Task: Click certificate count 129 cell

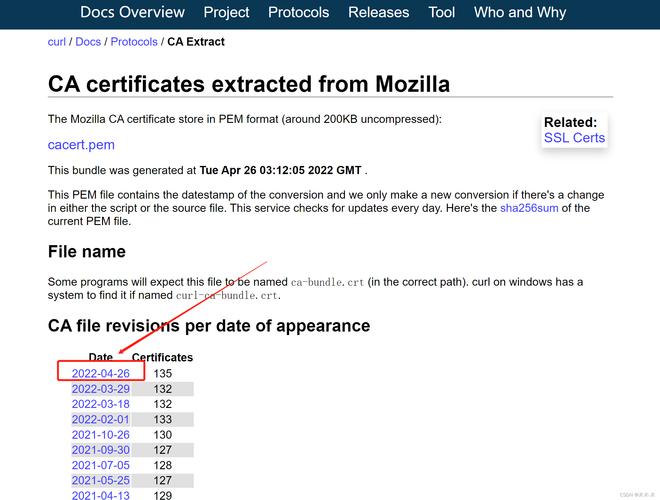Action: click(x=162, y=495)
